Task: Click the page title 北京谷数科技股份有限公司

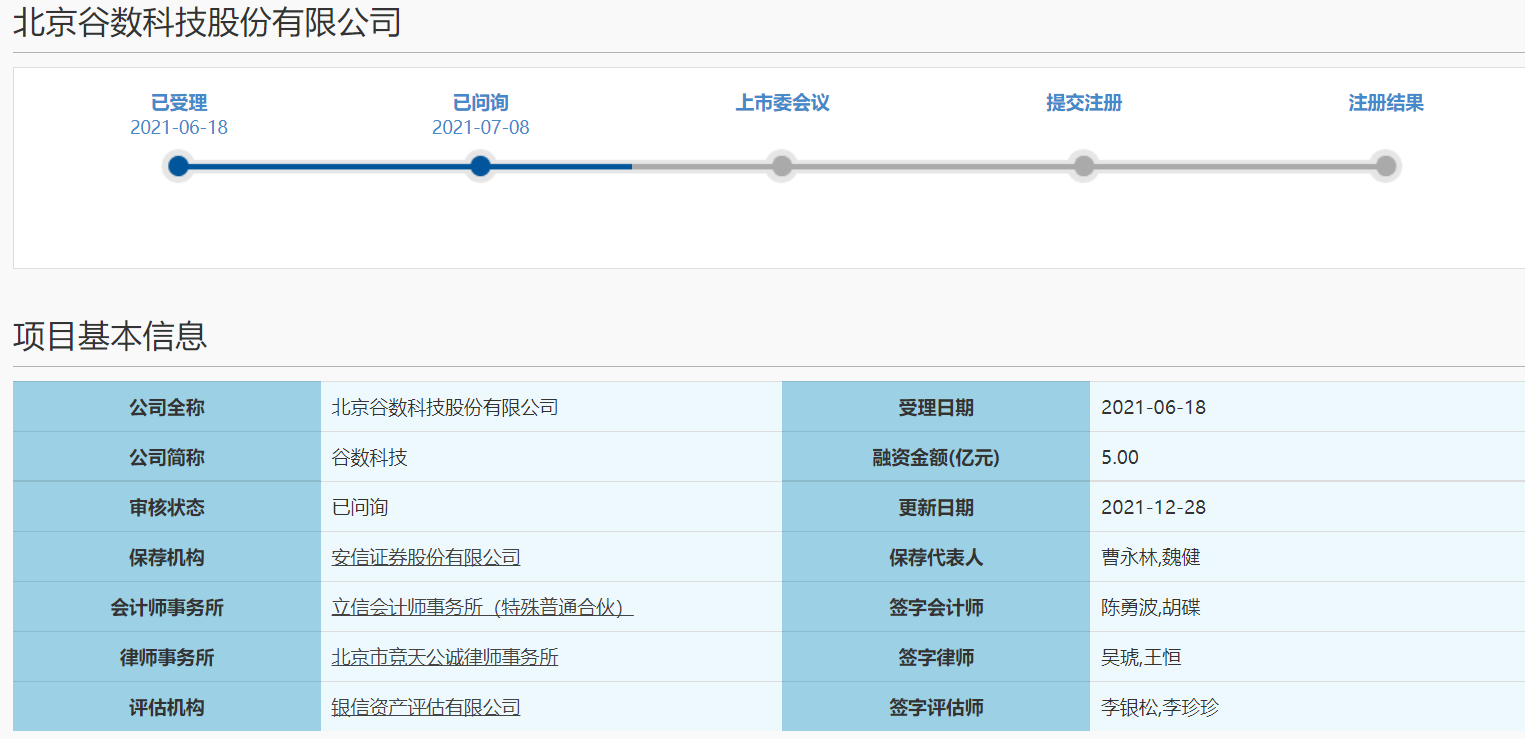Action: tap(207, 22)
